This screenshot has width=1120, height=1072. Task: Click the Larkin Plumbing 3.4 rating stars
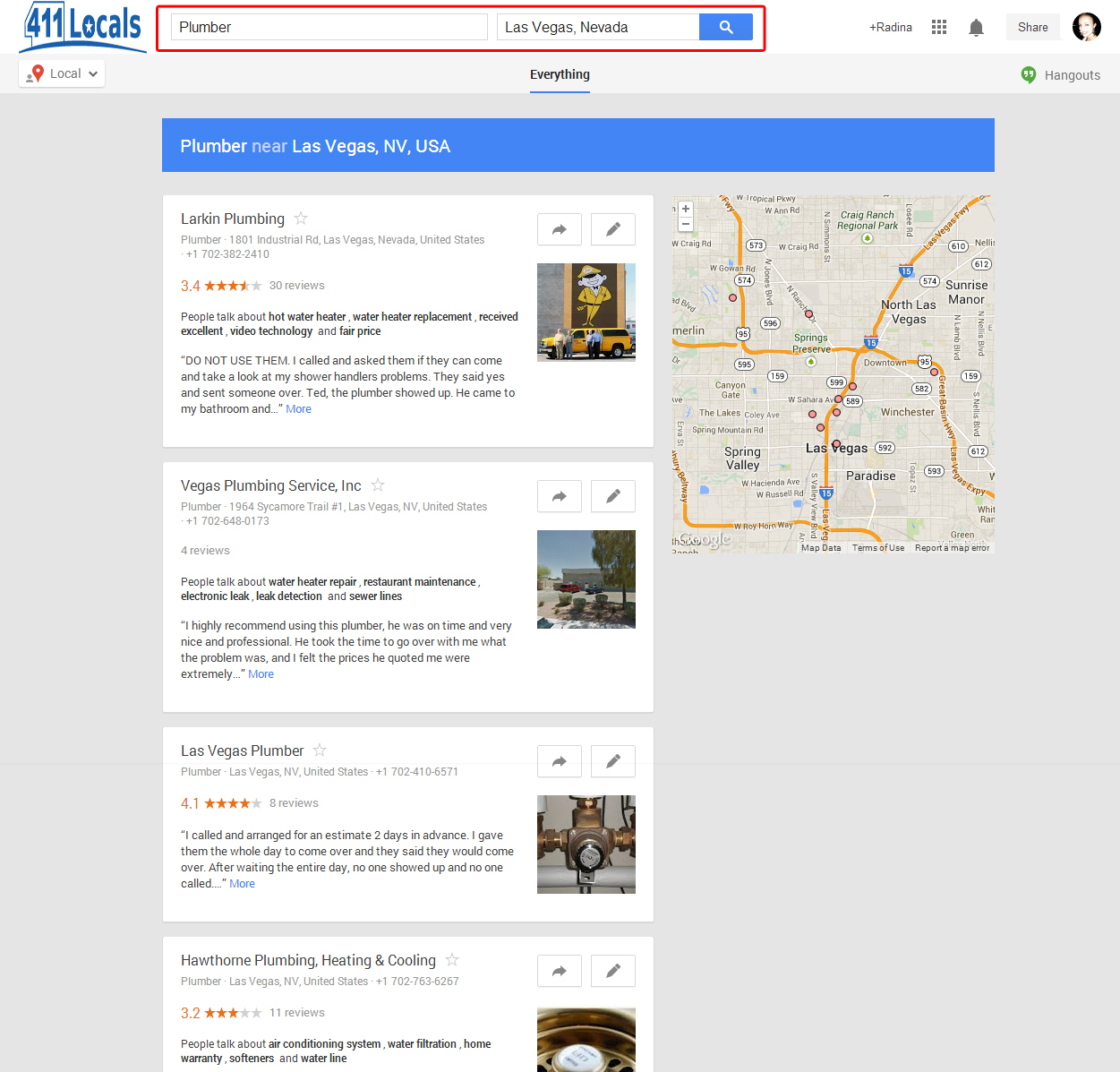click(x=233, y=286)
